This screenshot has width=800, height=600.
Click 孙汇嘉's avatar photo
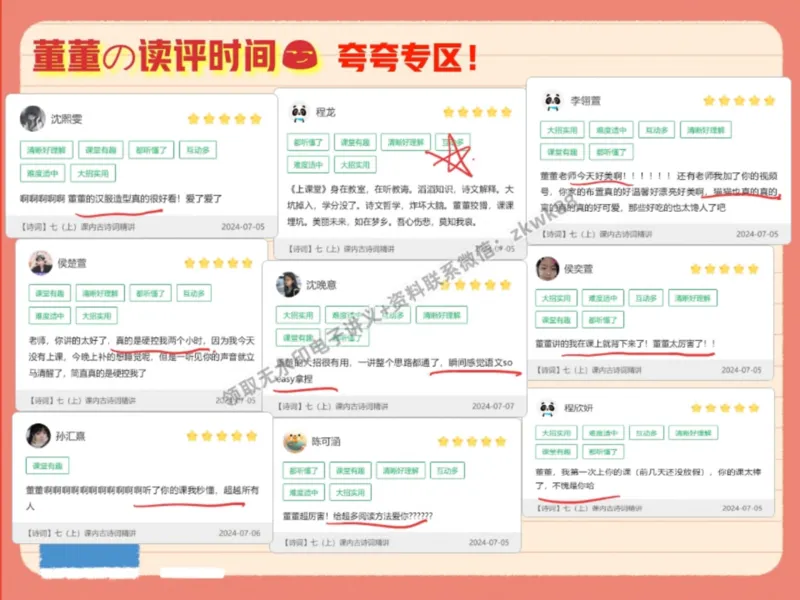(x=38, y=436)
